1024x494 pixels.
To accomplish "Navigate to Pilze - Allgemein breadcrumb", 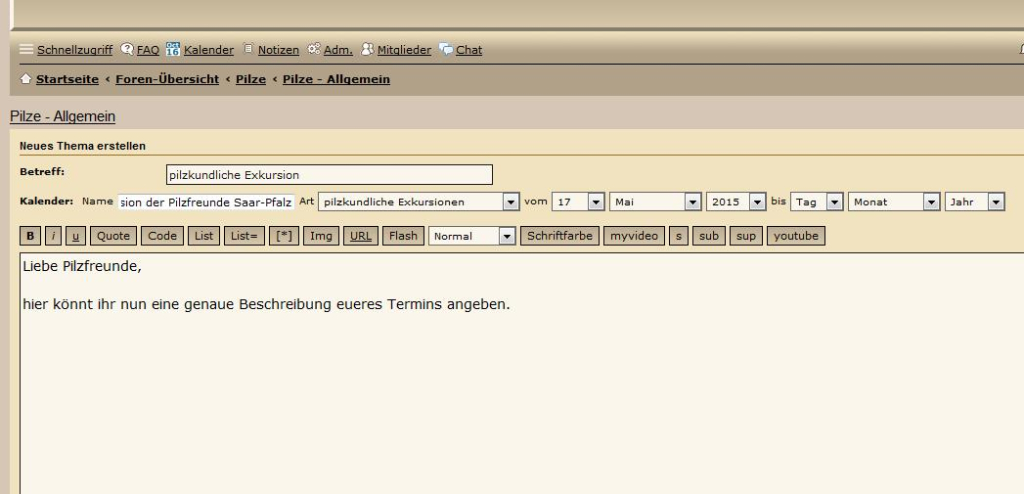I will [x=336, y=79].
